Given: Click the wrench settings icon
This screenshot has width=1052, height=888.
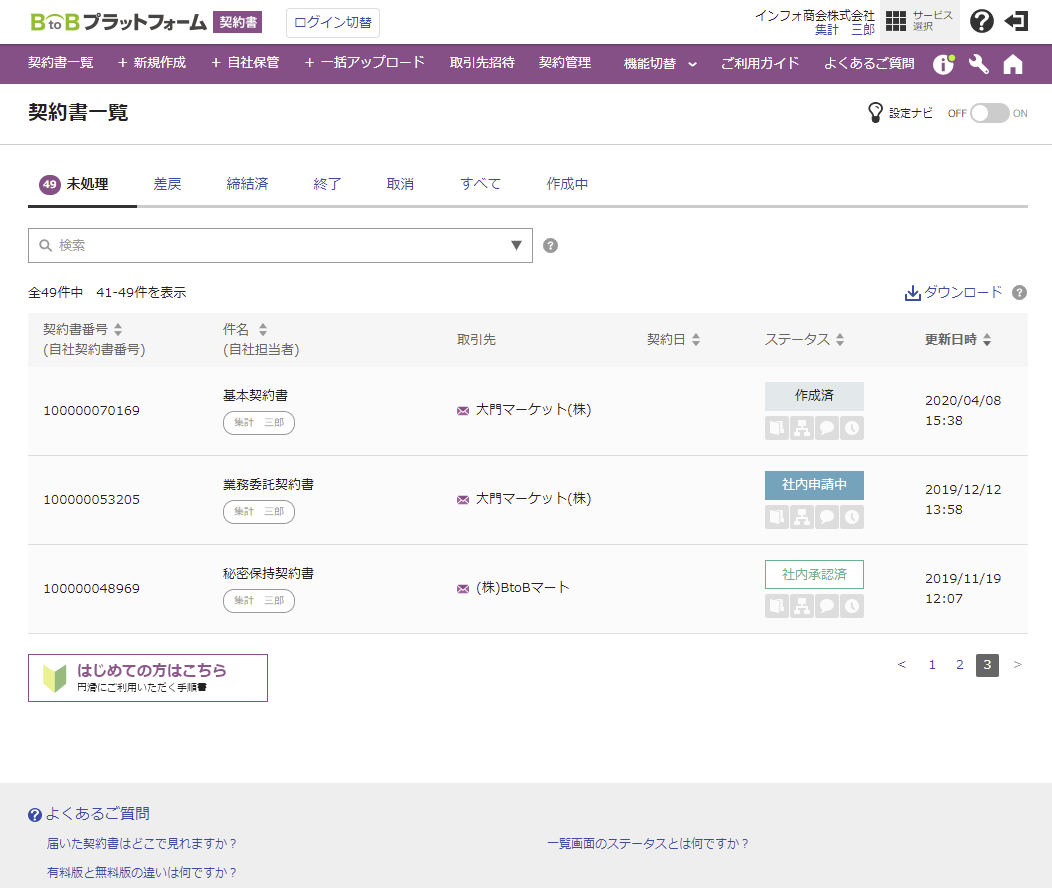Looking at the screenshot, I should (979, 64).
